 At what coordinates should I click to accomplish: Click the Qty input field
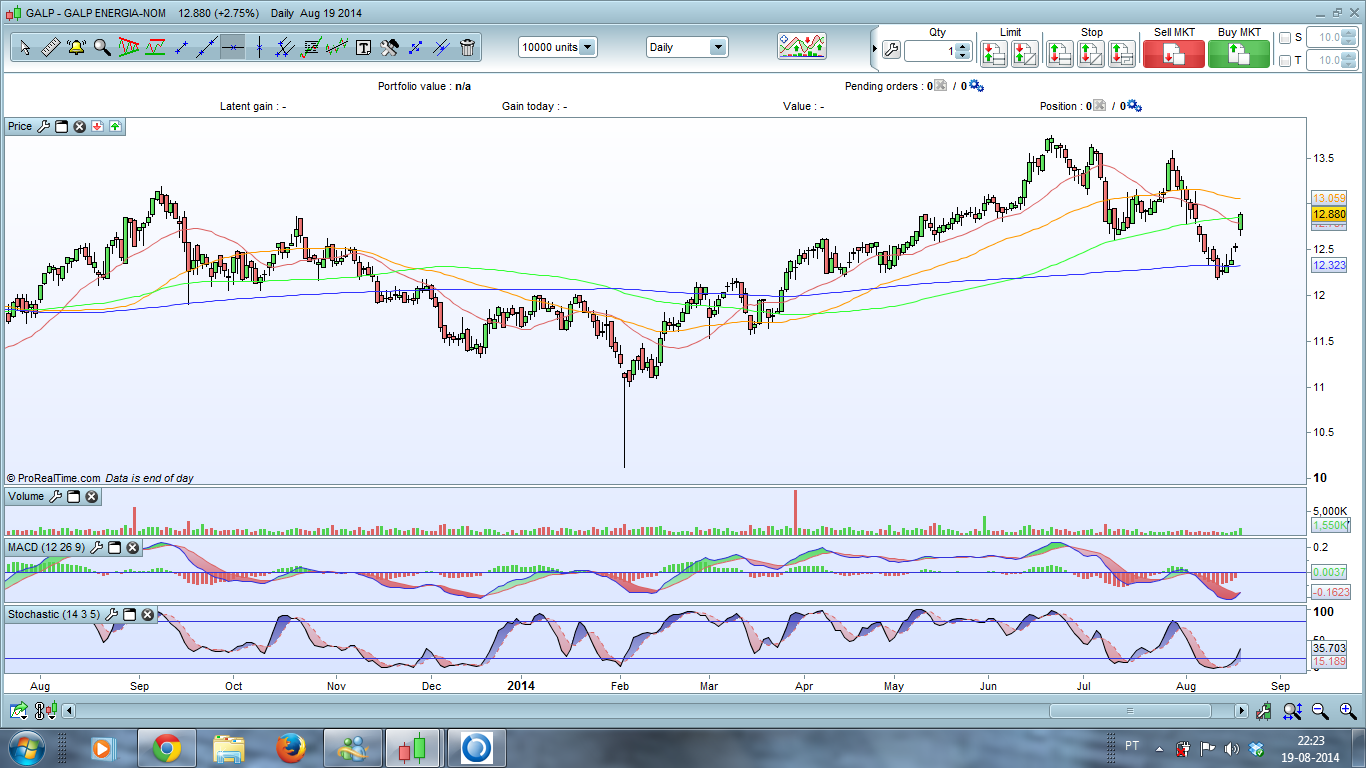930,51
